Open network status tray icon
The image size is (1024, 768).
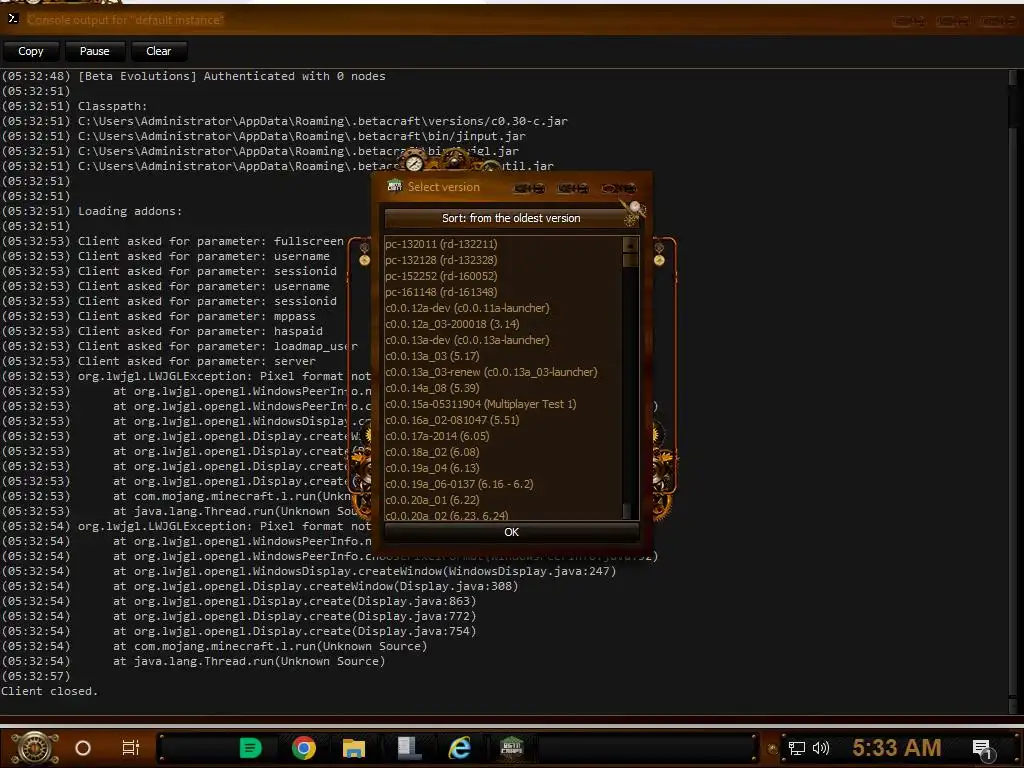coord(797,748)
